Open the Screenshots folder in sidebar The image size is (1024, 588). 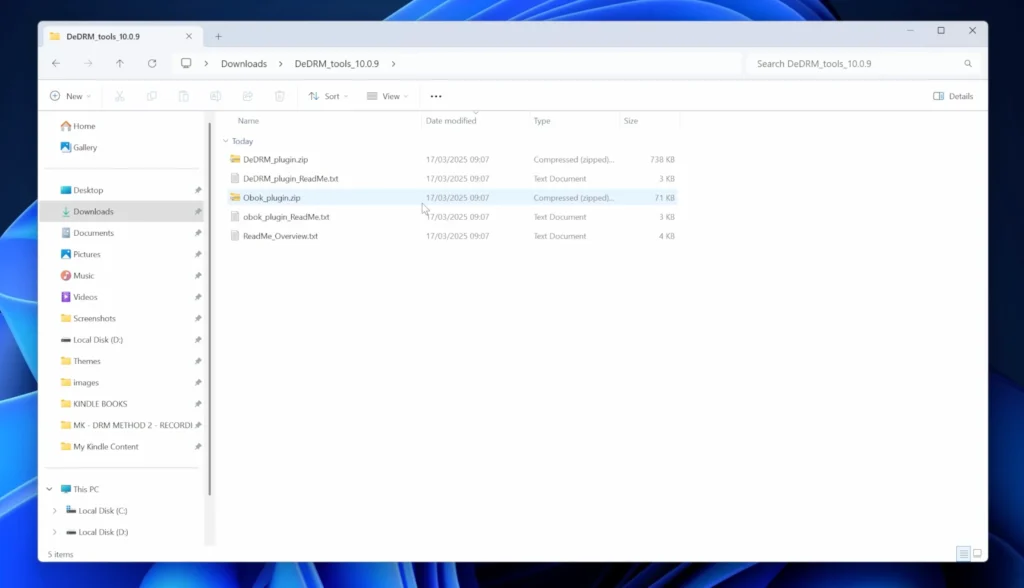(x=94, y=318)
